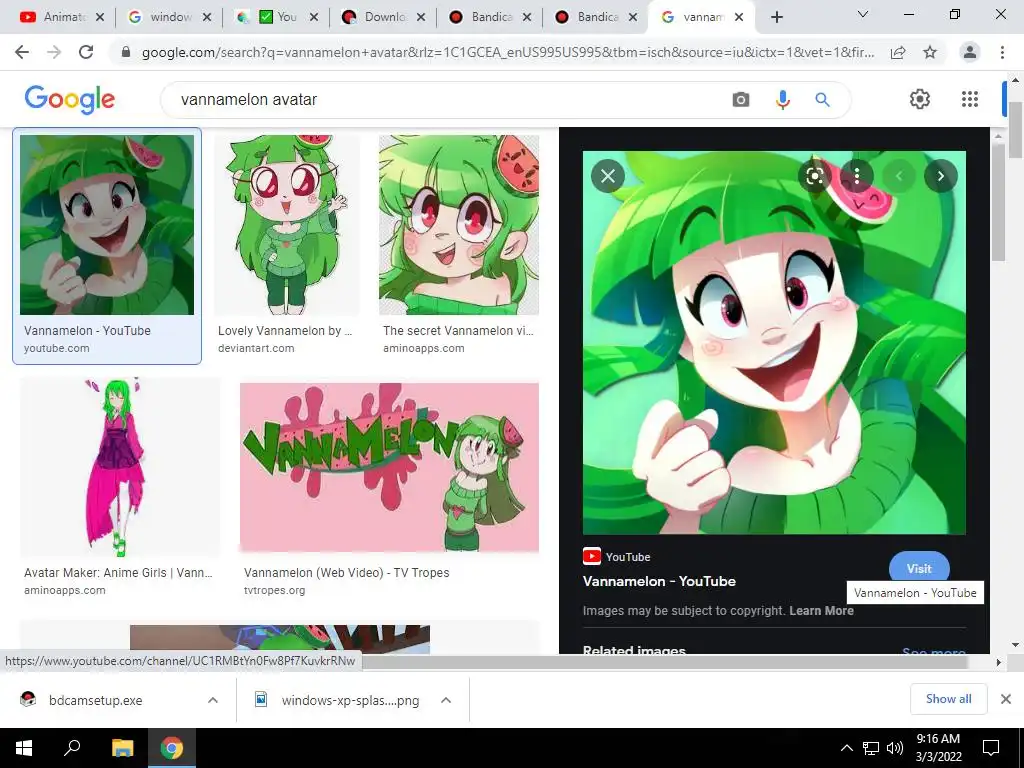Click the address bar URL
The width and height of the screenshot is (1024, 768).
(x=507, y=52)
